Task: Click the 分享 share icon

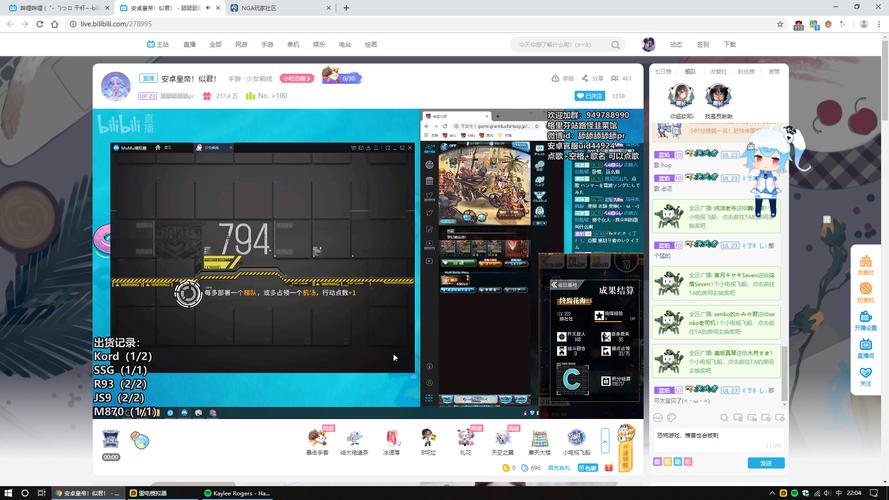Action: pos(592,78)
